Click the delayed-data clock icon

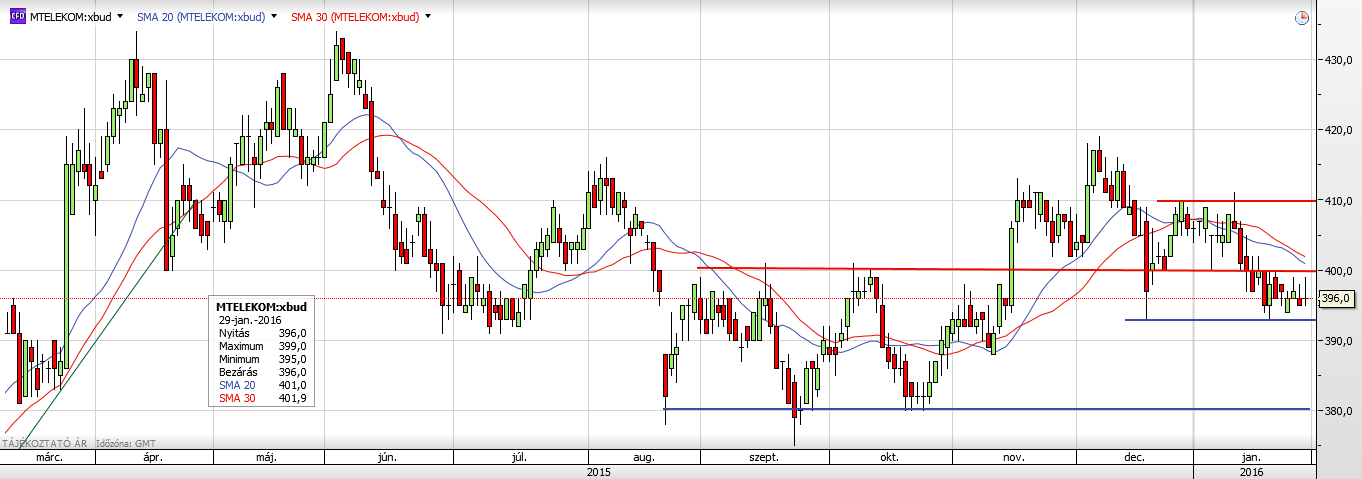point(1301,18)
